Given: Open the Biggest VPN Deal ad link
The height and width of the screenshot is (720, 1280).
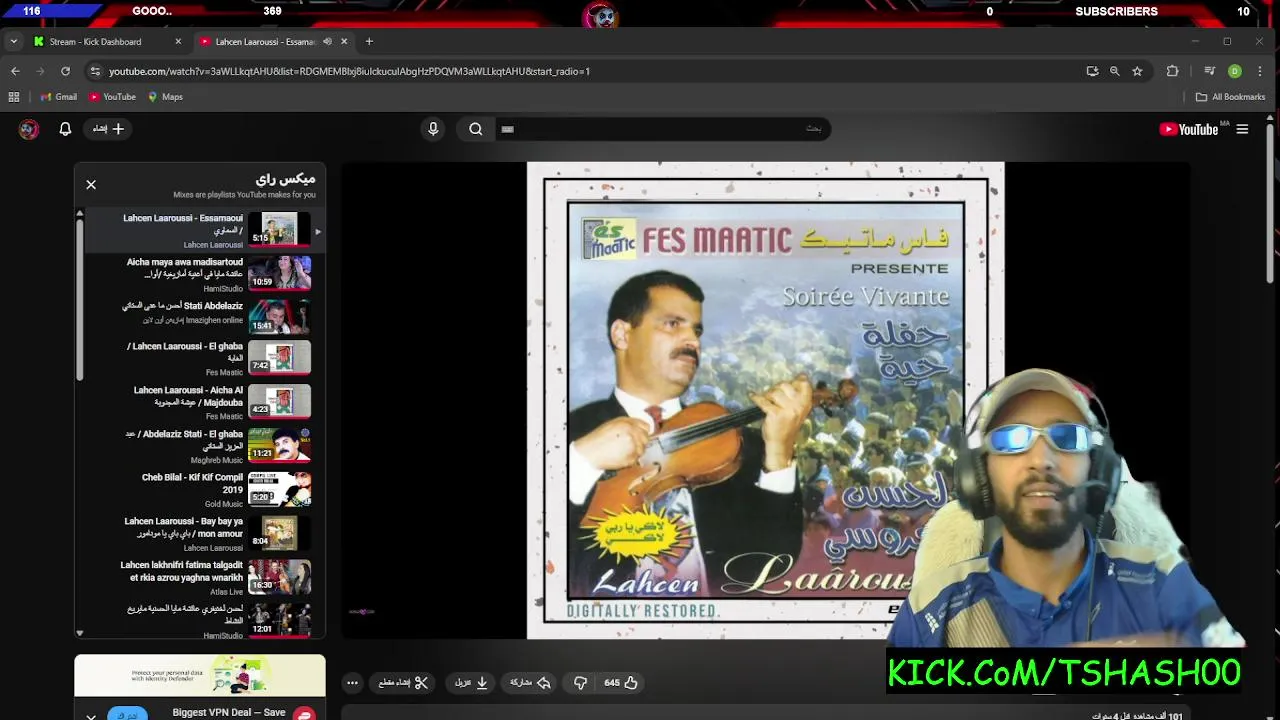Looking at the screenshot, I should 228,713.
